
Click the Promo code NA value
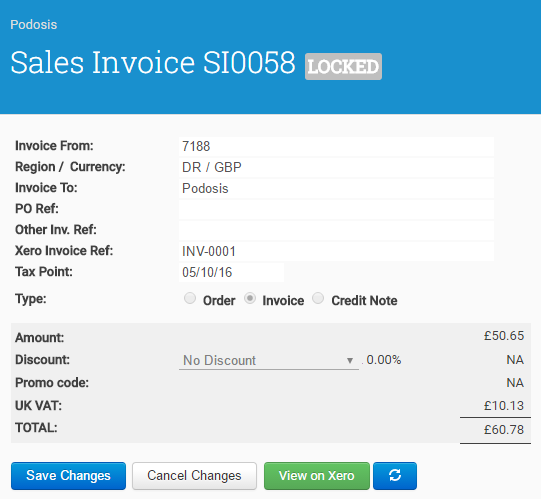pyautogui.click(x=515, y=383)
